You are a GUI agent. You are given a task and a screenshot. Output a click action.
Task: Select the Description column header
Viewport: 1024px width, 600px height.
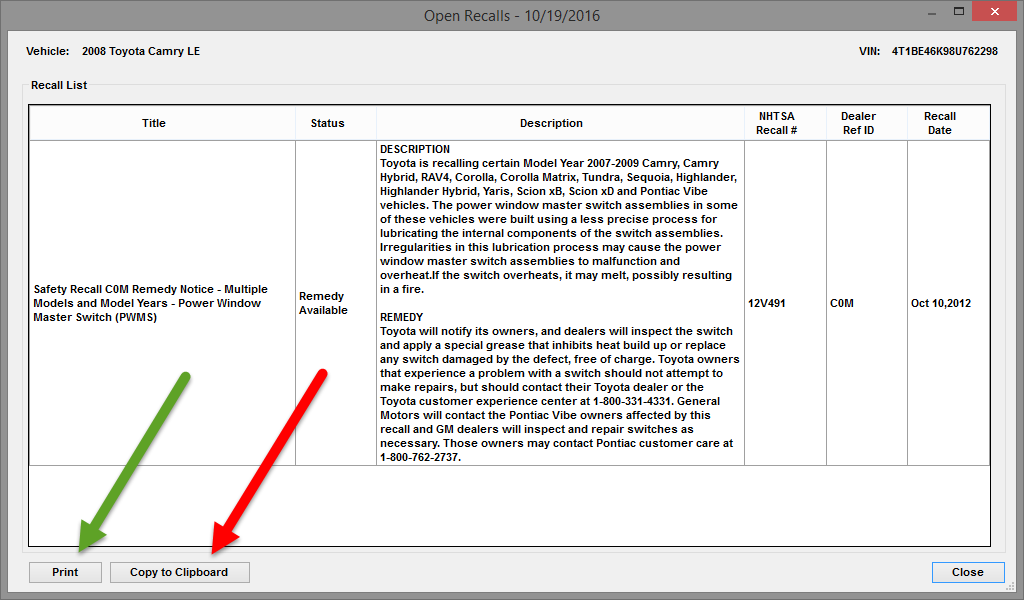560,123
